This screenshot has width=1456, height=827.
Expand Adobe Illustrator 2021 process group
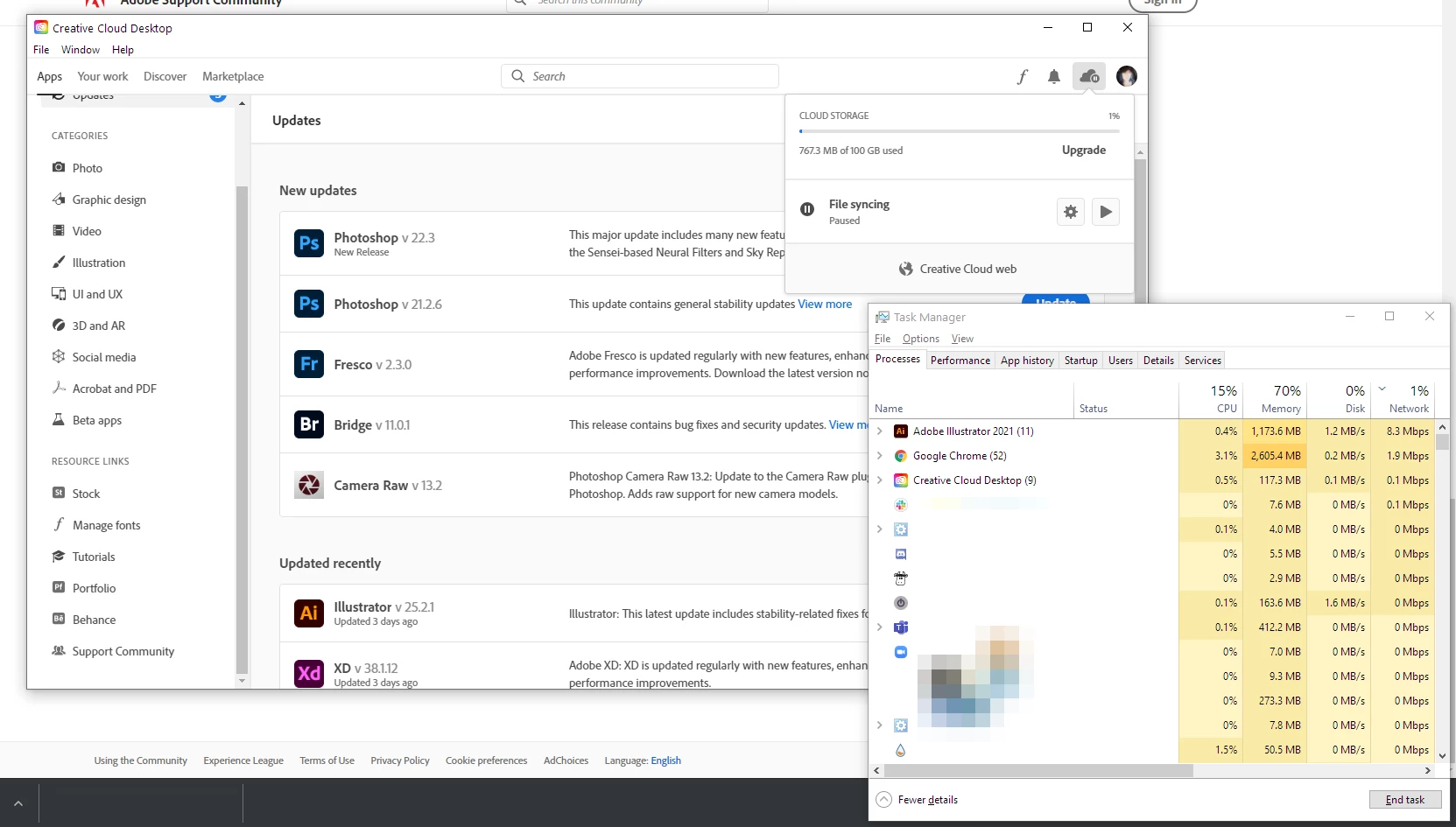pos(880,431)
